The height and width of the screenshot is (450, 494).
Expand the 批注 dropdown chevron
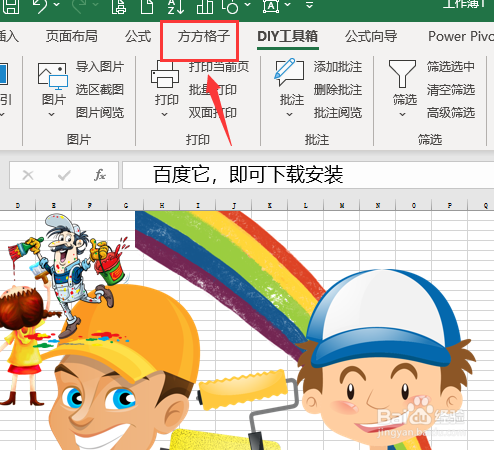[x=290, y=114]
